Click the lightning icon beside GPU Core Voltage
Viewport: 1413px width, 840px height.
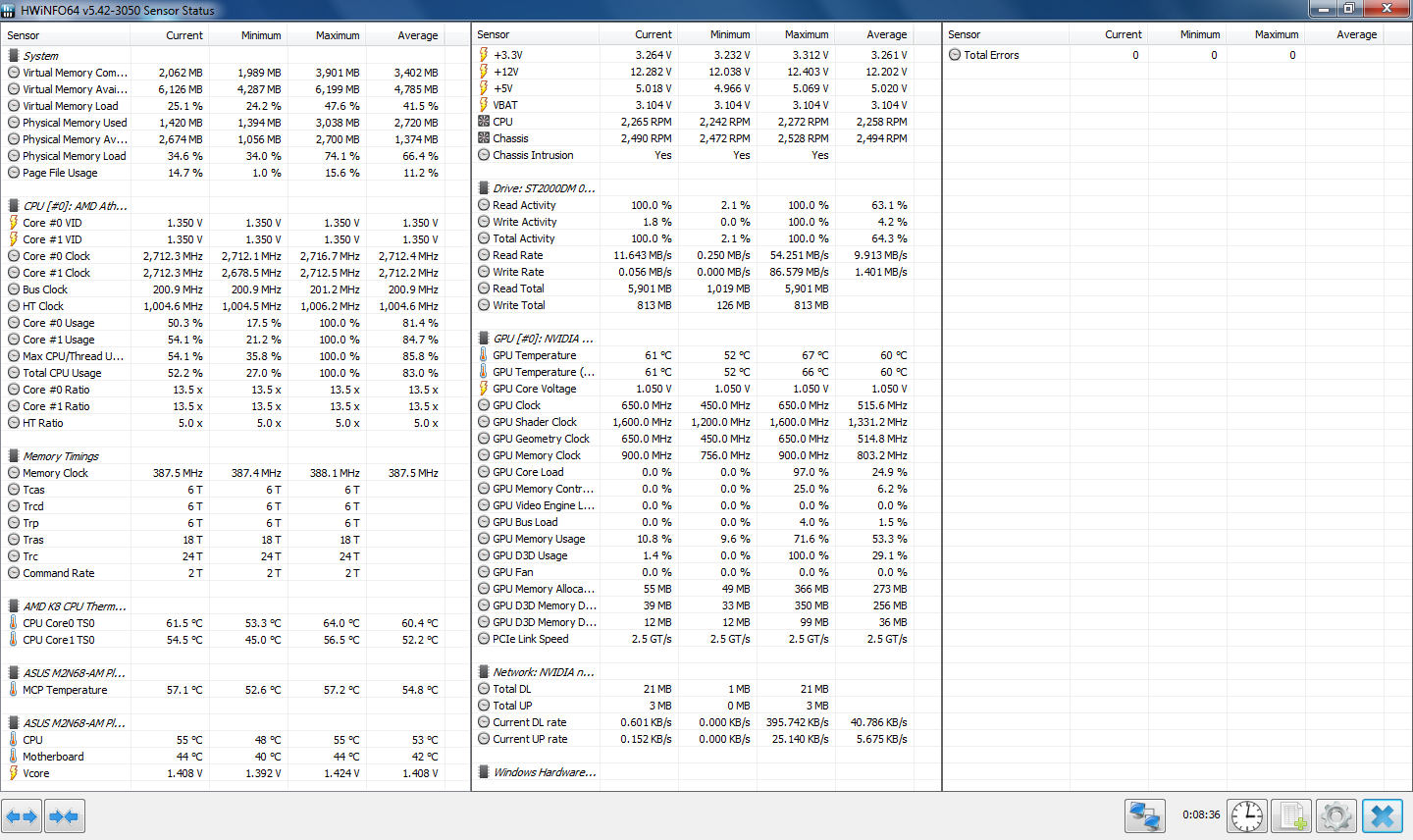(x=484, y=389)
